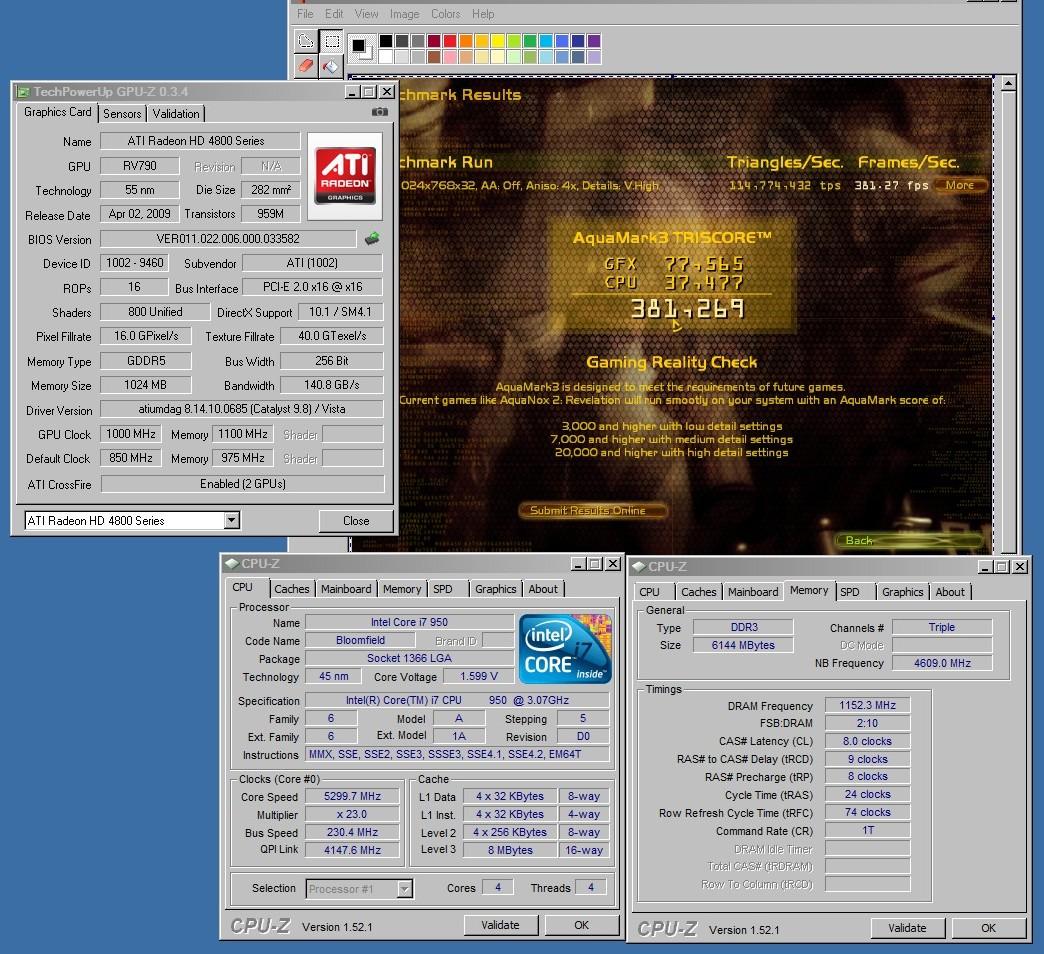The height and width of the screenshot is (954, 1044).
Task: Open the Graphics tab in the CPU-Z window showing memory timings
Action: point(902,592)
